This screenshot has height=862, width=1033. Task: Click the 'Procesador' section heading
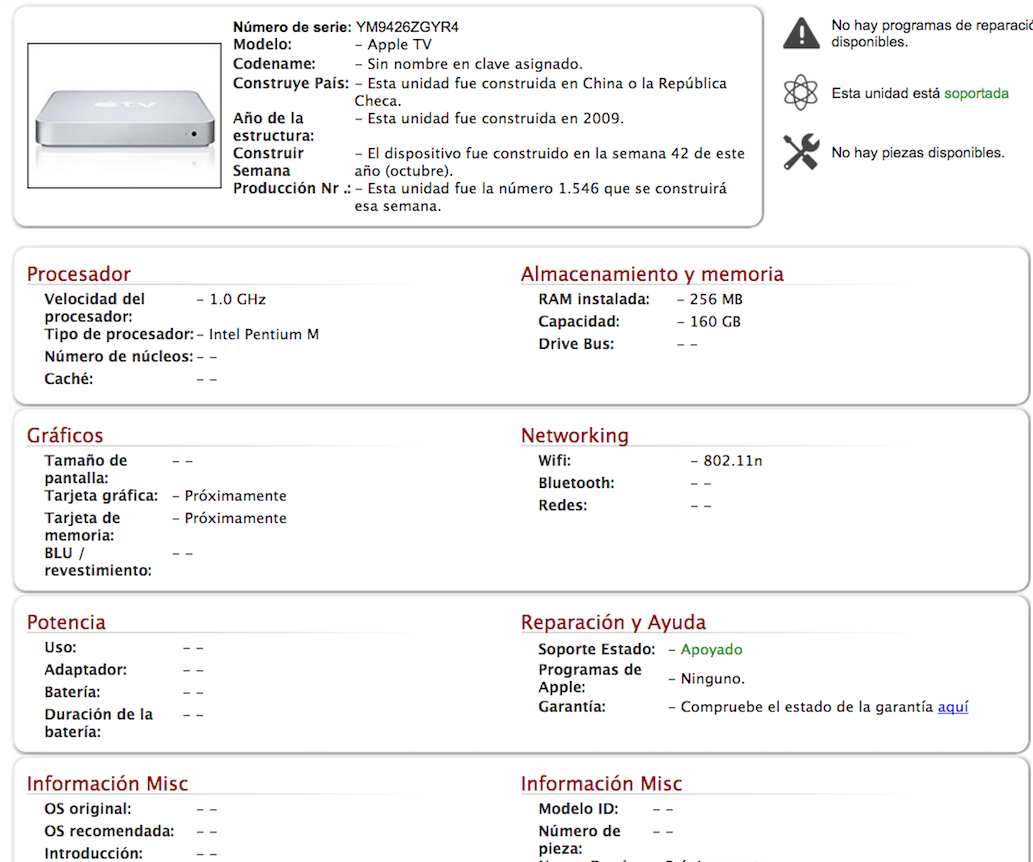click(x=78, y=274)
